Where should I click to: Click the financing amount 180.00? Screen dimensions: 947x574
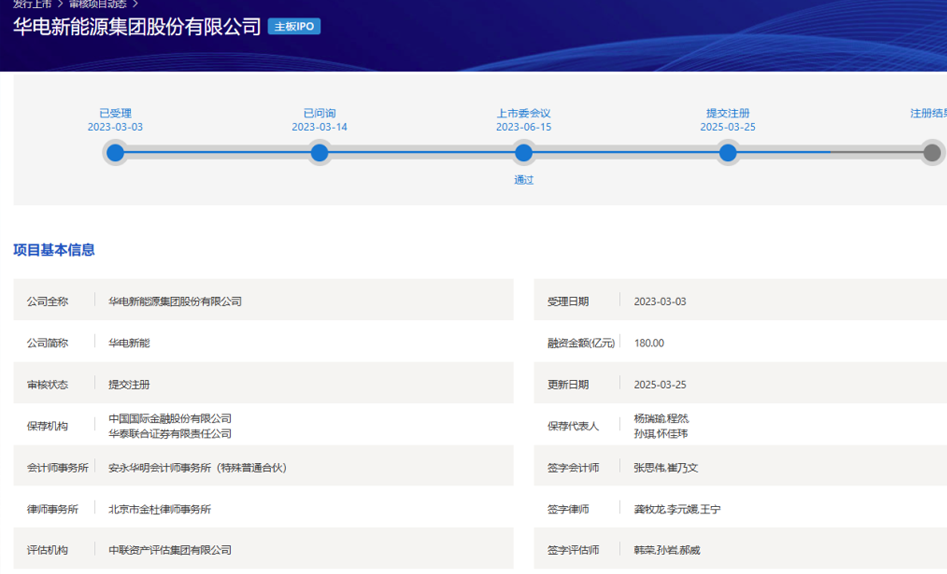[x=649, y=343]
